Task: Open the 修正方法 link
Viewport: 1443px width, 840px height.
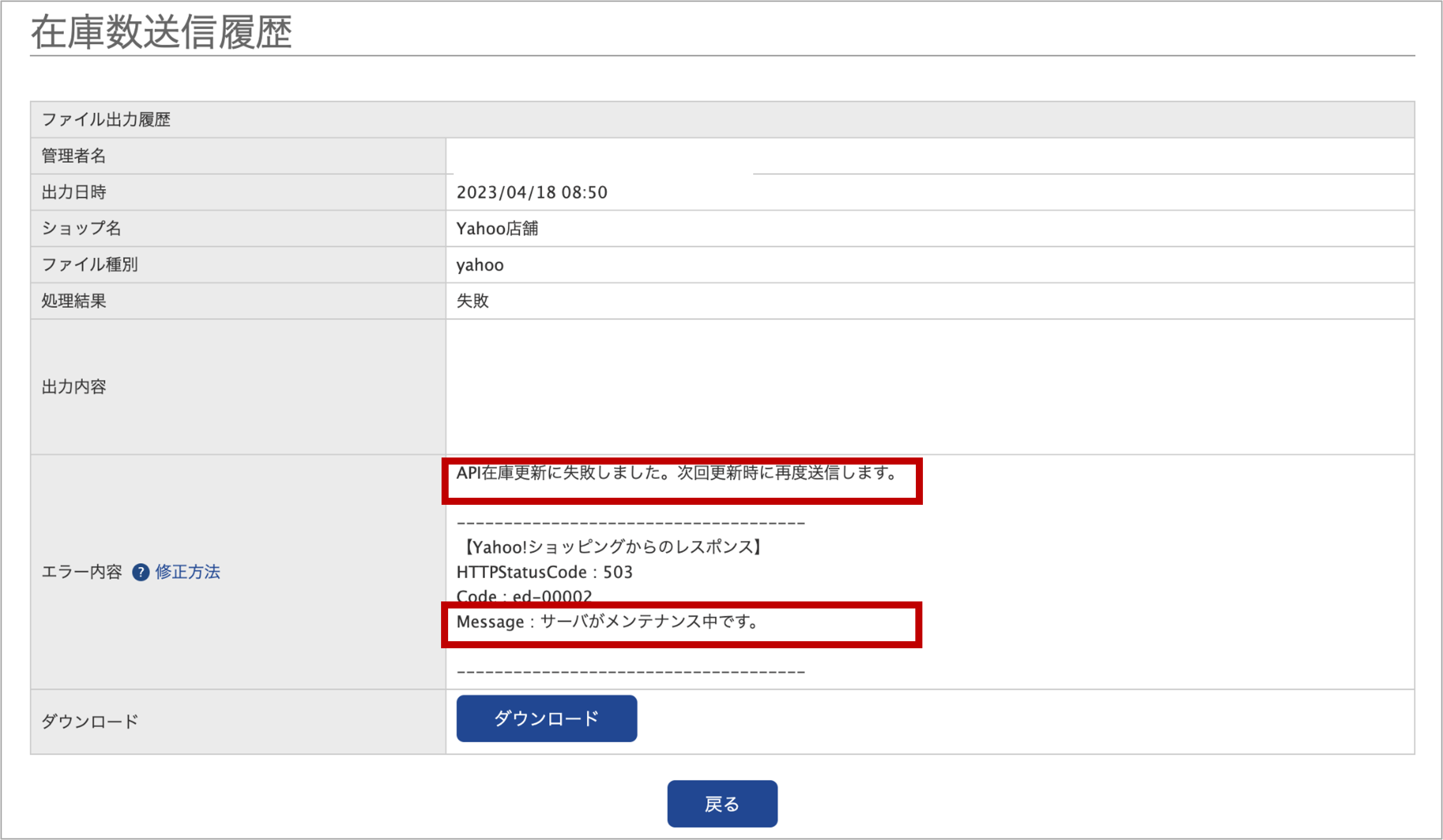Action: point(187,572)
